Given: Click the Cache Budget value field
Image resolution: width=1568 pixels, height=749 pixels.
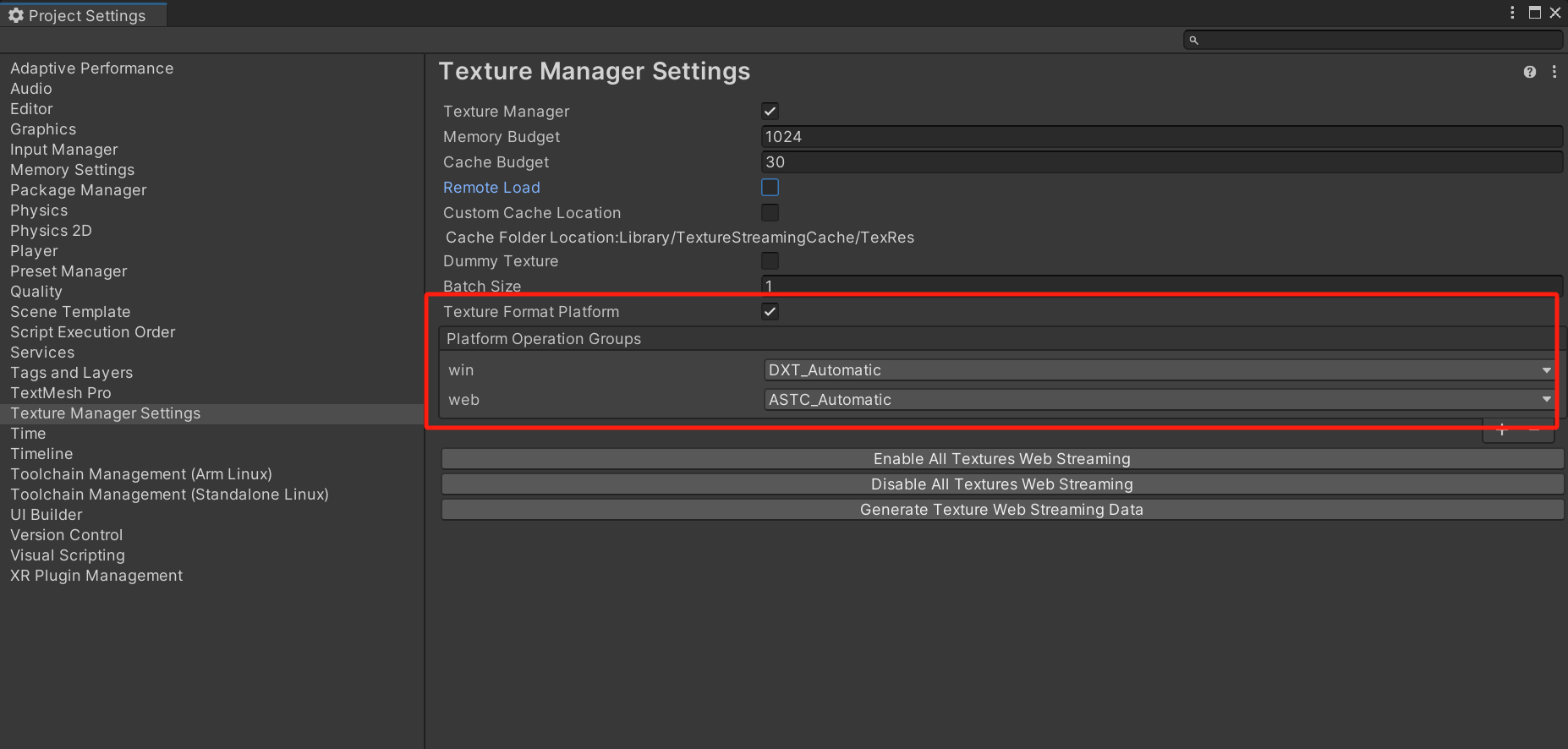Looking at the screenshot, I should click(x=1161, y=162).
